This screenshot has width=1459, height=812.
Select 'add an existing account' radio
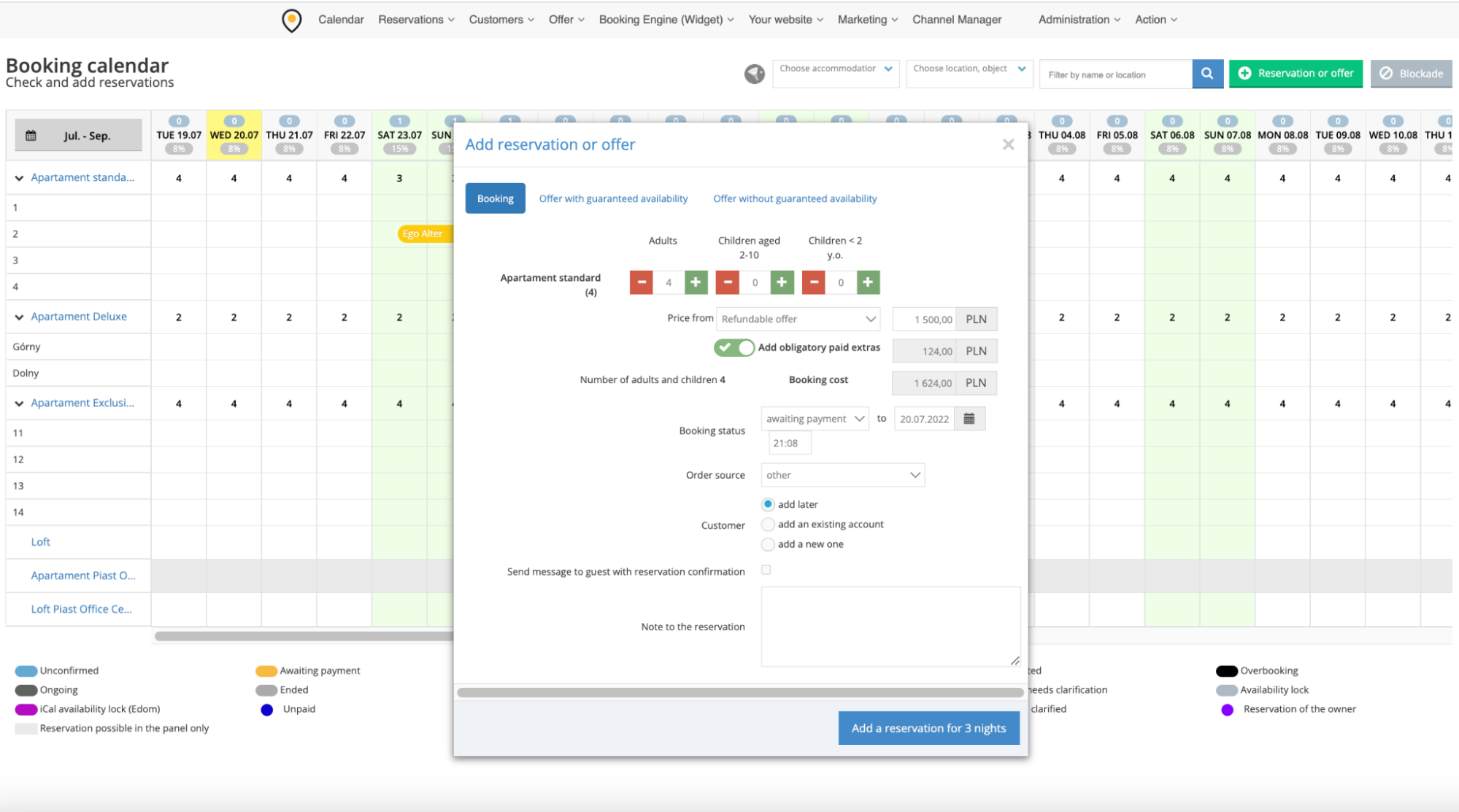[x=768, y=525]
